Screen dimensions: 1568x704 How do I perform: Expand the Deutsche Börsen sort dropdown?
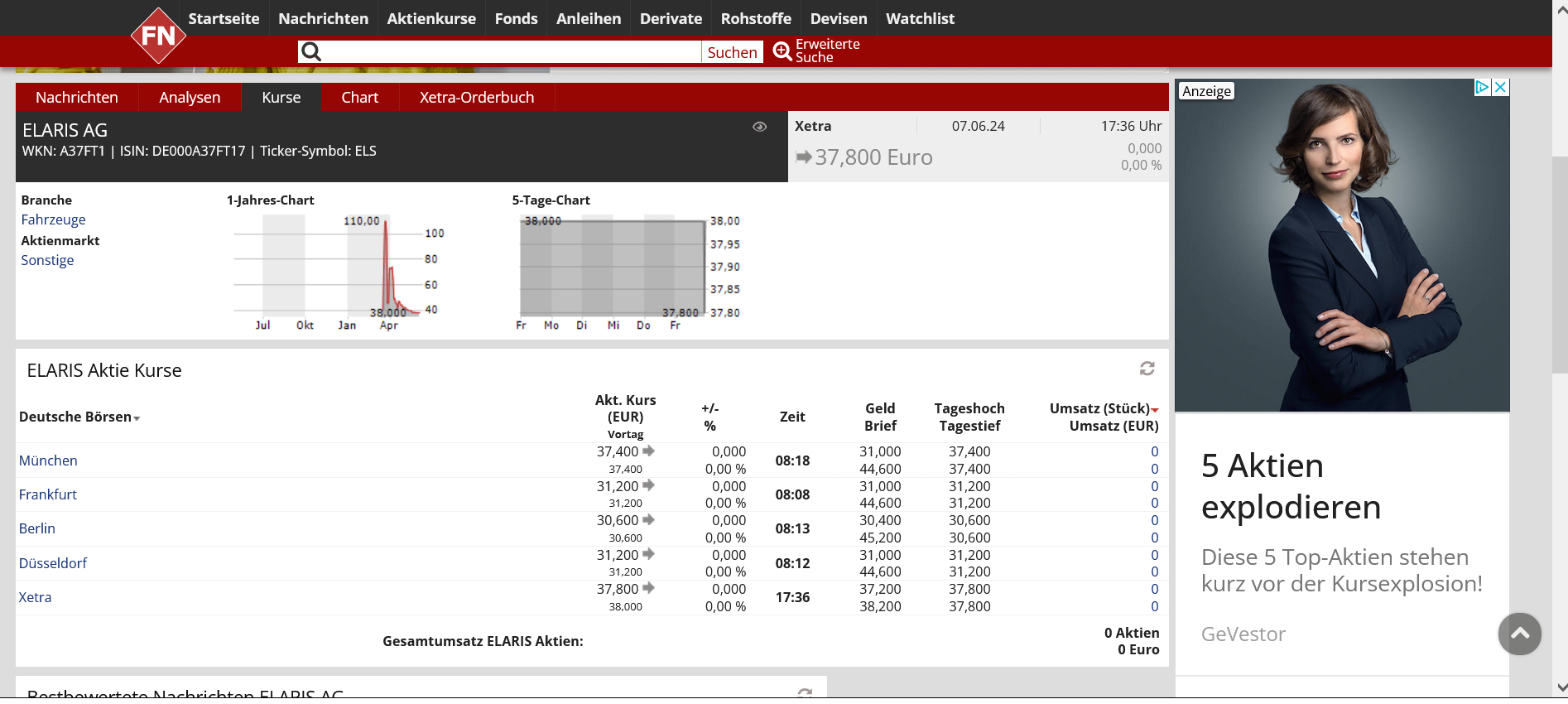pyautogui.click(x=137, y=418)
